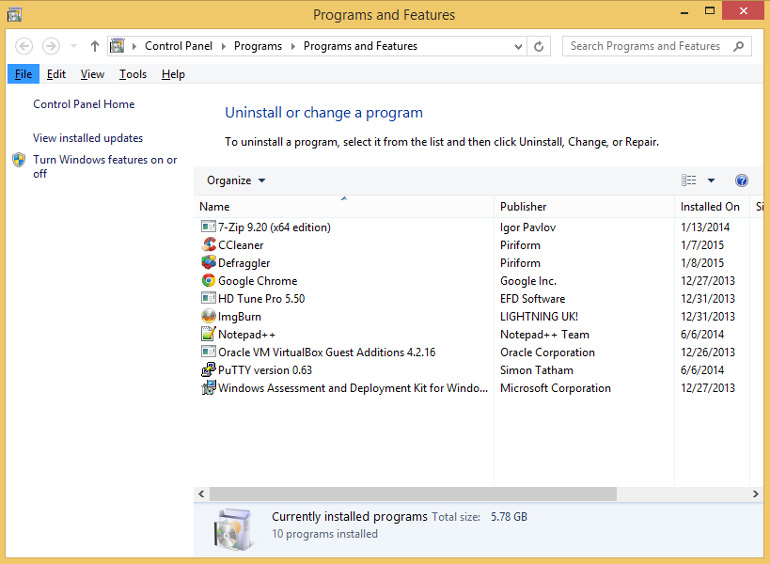The width and height of the screenshot is (770, 564).
Task: Sort by the Installed On column header
Action: (x=712, y=207)
